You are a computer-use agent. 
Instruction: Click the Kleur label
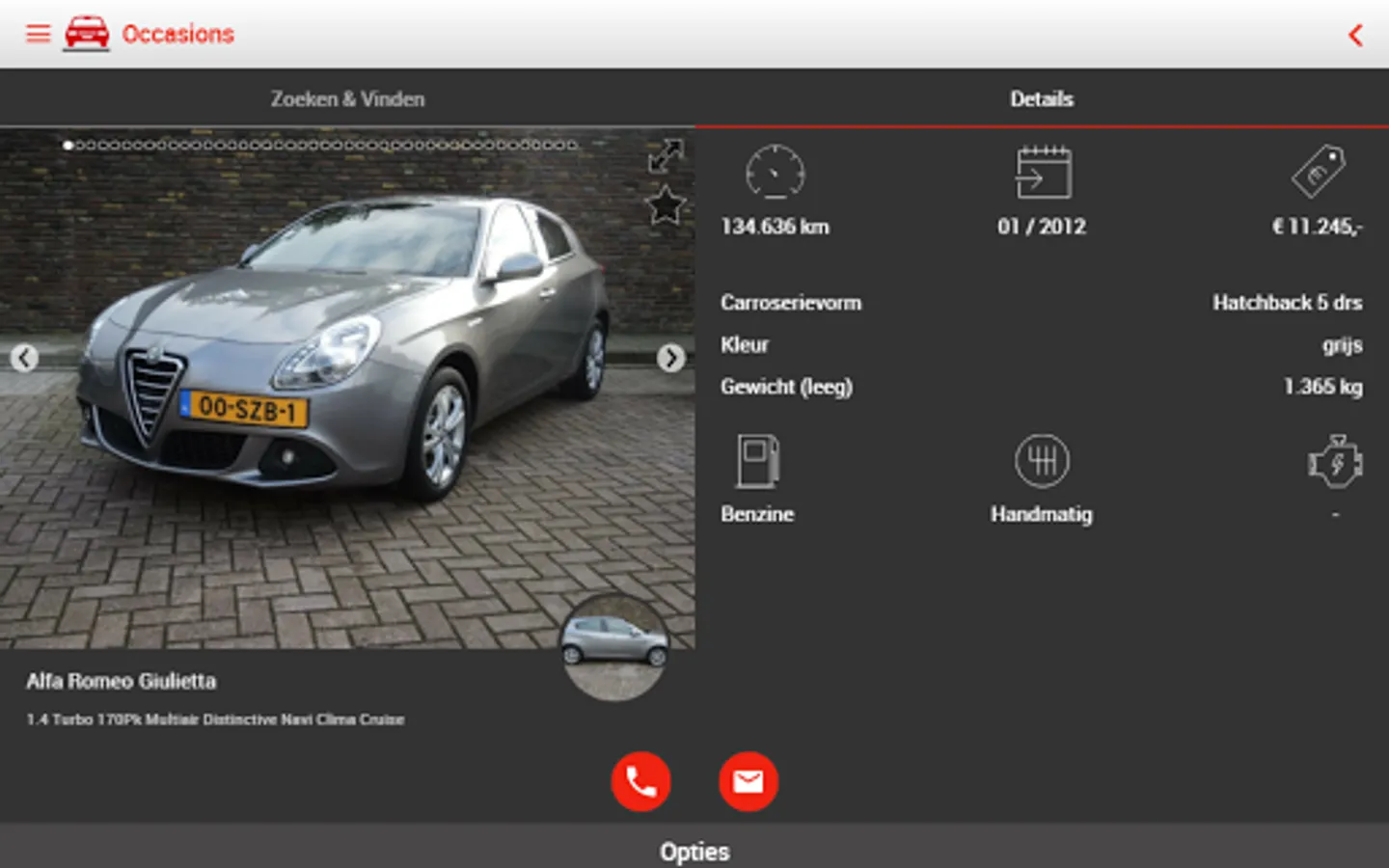[x=745, y=344]
